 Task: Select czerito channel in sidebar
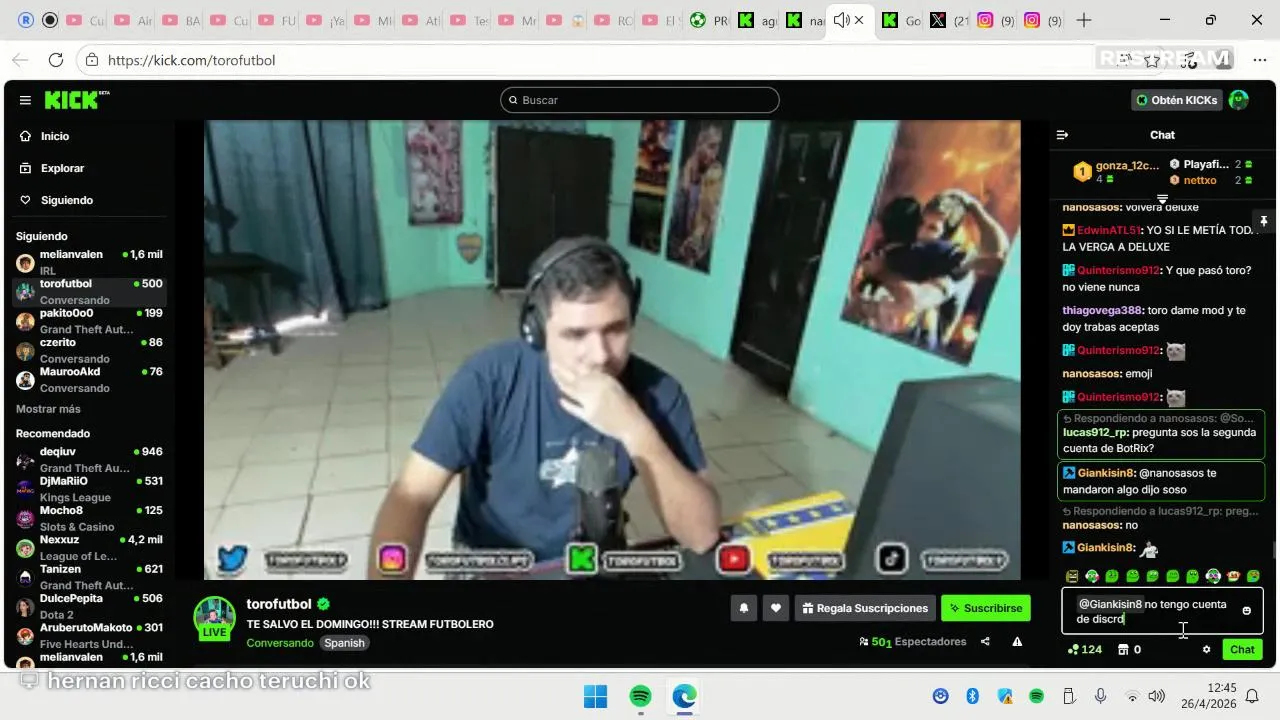[x=89, y=350]
